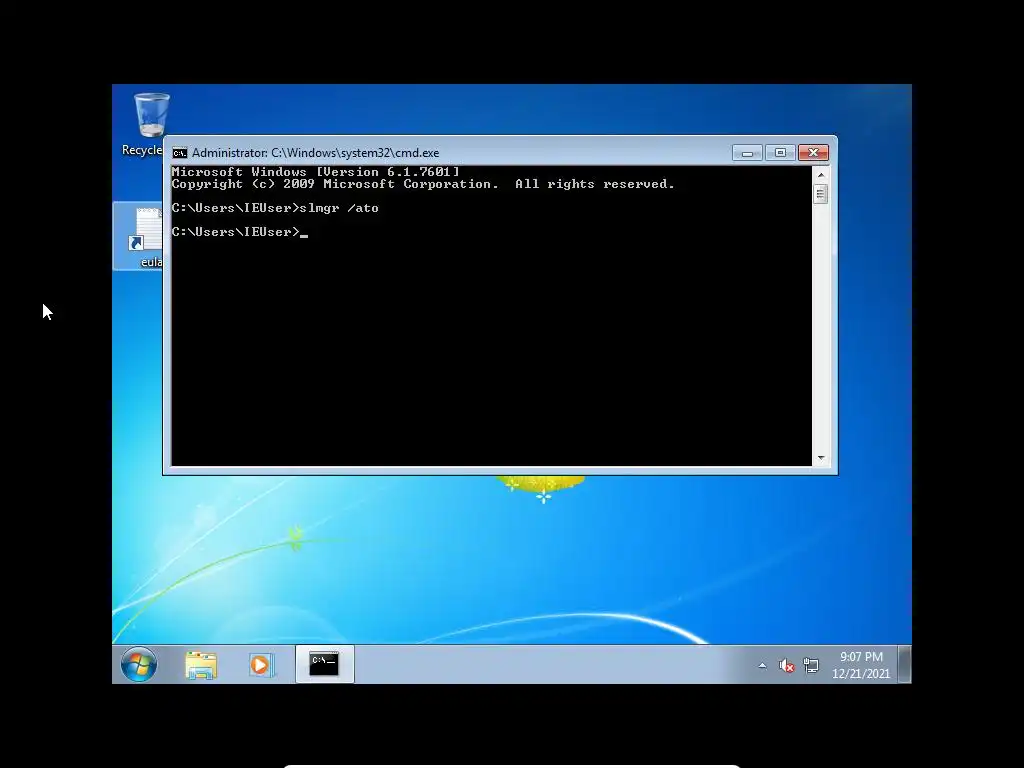The image size is (1024, 768).
Task: Select the eula shortcut on desktop
Action: pyautogui.click(x=138, y=236)
